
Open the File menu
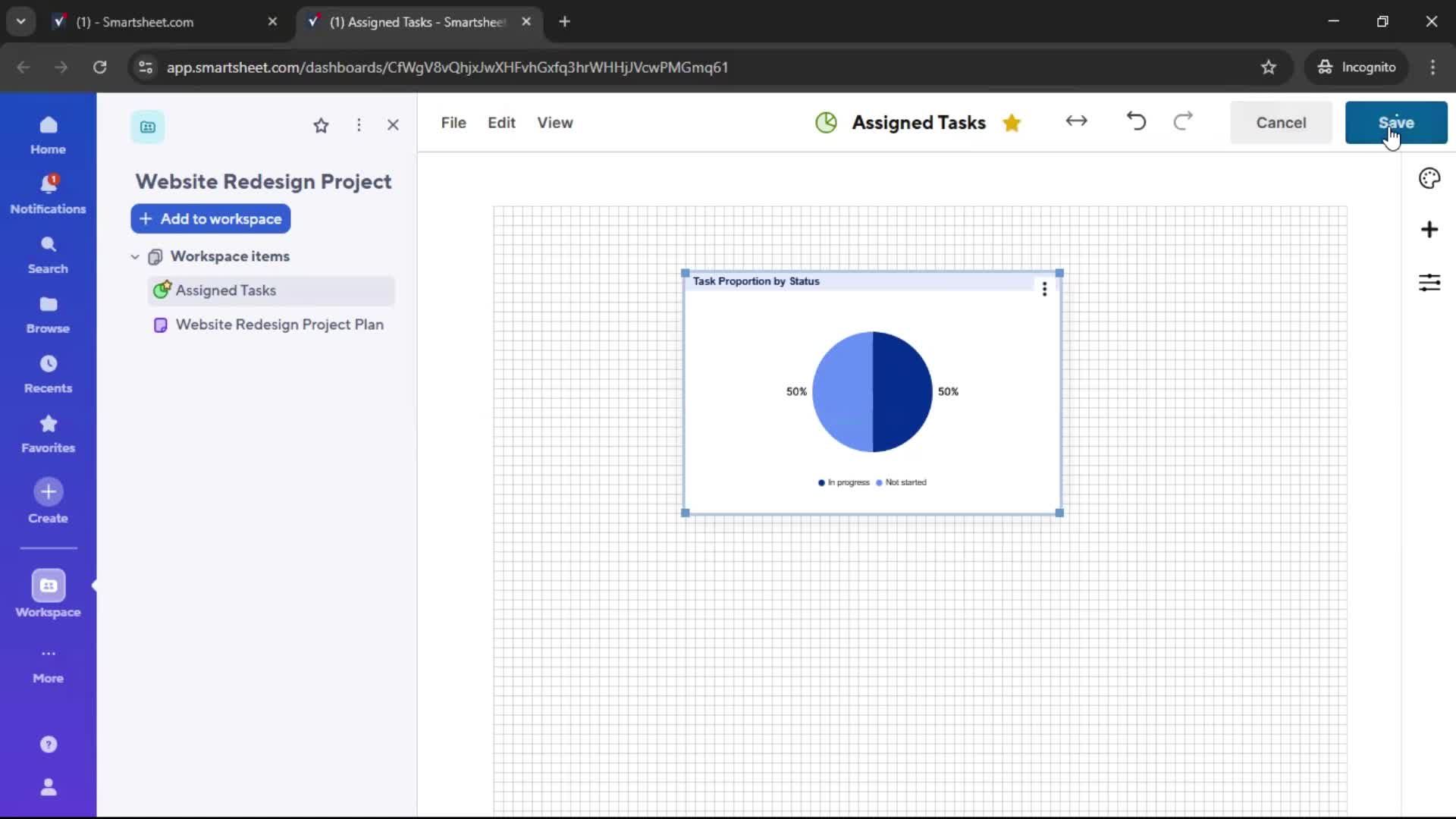click(453, 122)
